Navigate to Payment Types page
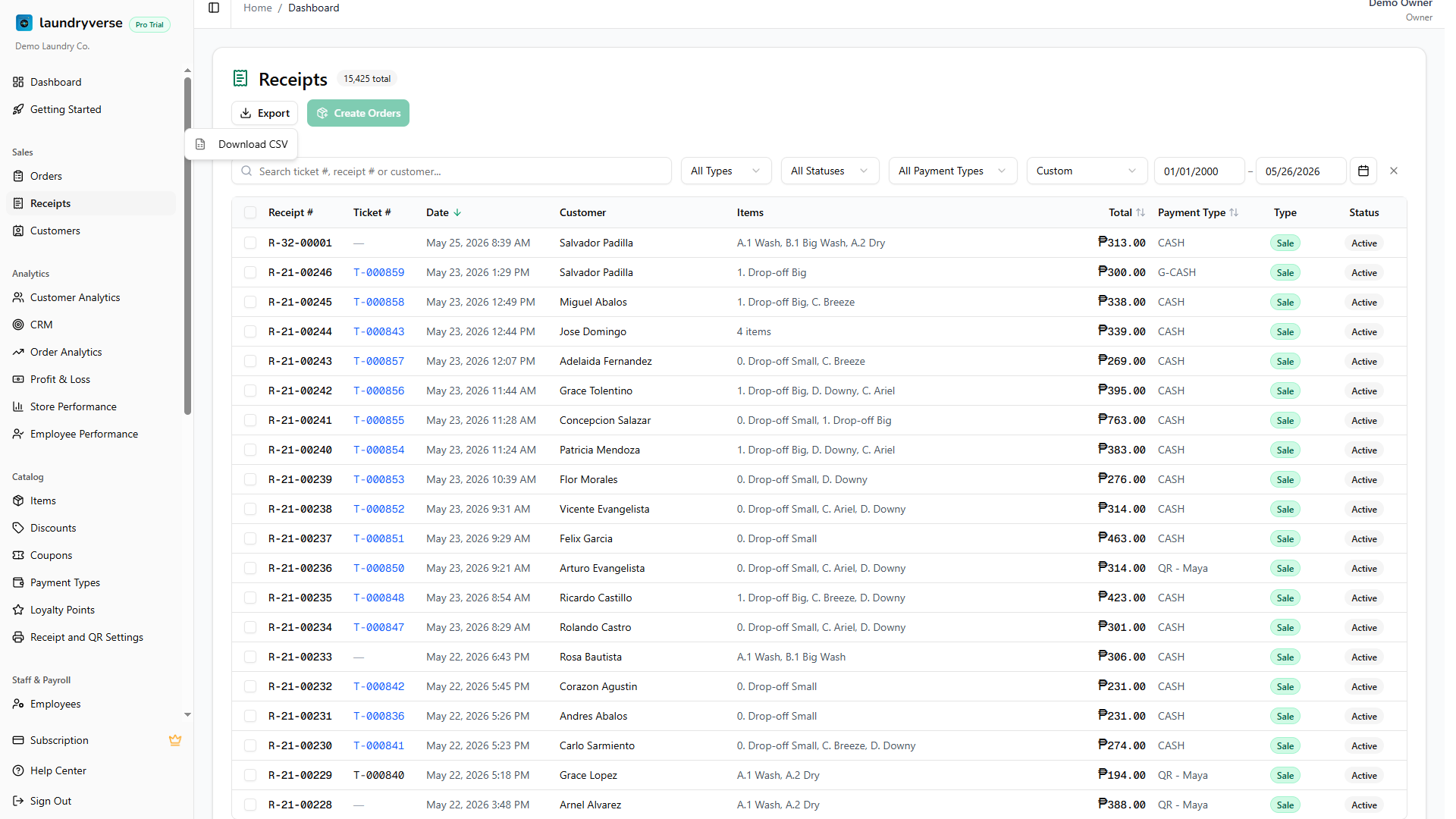 (91, 582)
